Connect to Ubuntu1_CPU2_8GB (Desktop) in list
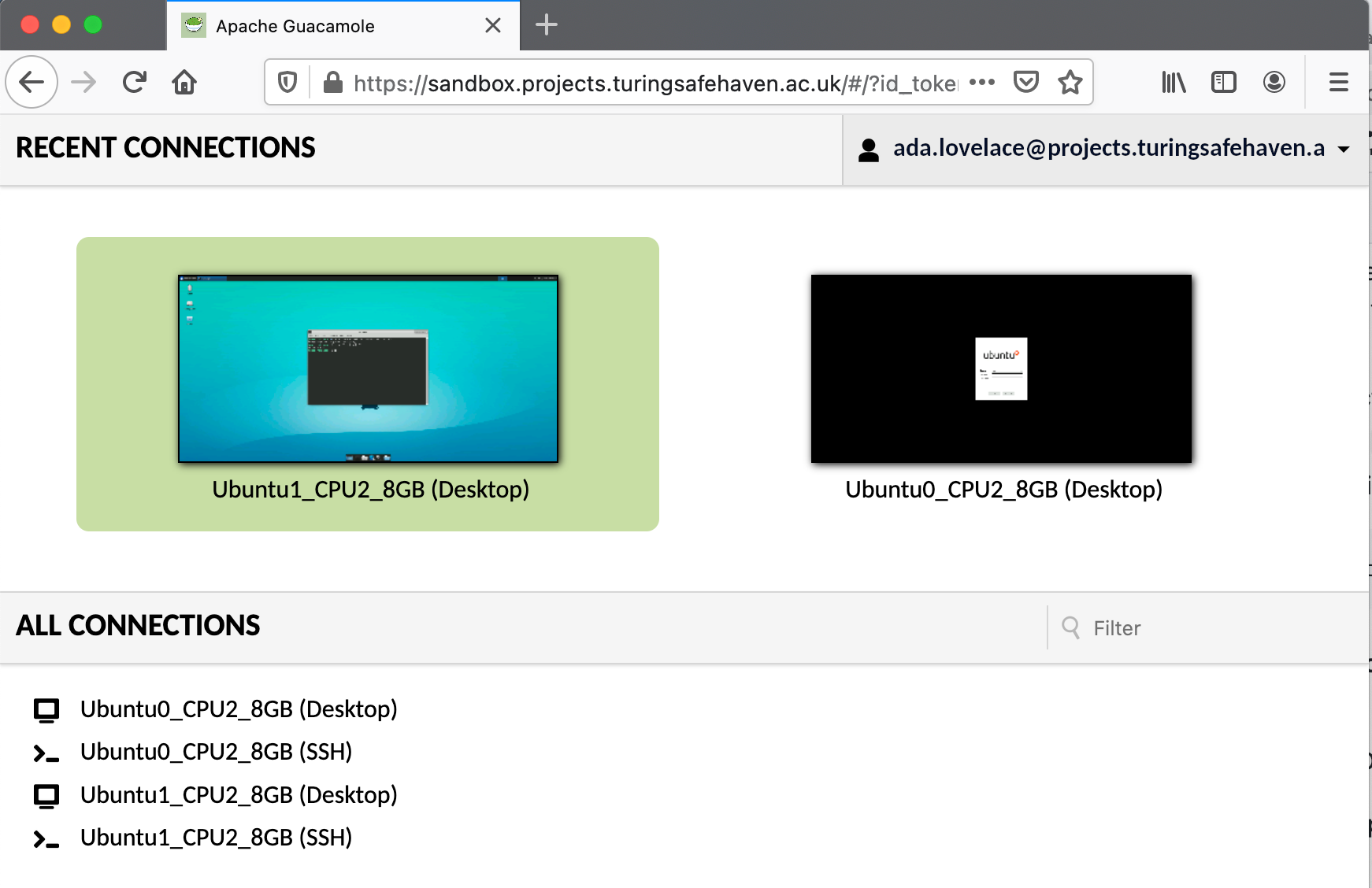 coord(239,795)
